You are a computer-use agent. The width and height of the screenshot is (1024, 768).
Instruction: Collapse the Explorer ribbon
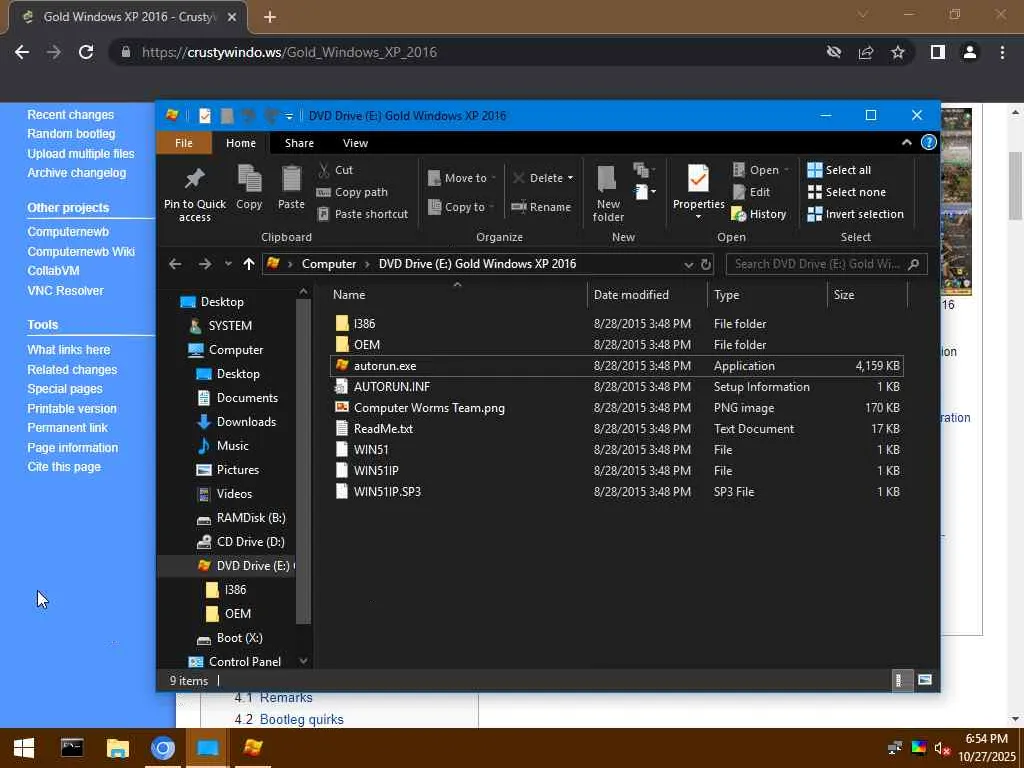pyautogui.click(x=906, y=142)
